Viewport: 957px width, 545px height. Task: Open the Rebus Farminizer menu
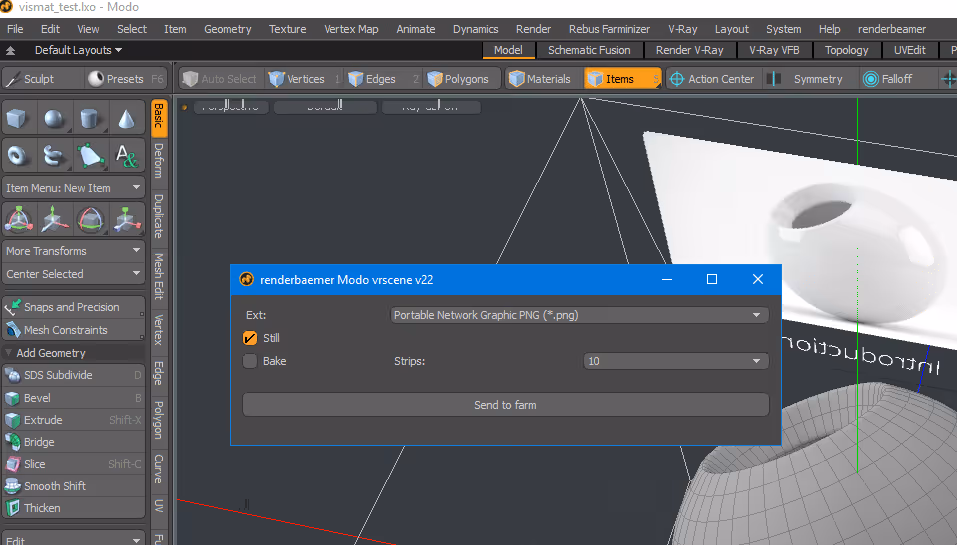[609, 29]
